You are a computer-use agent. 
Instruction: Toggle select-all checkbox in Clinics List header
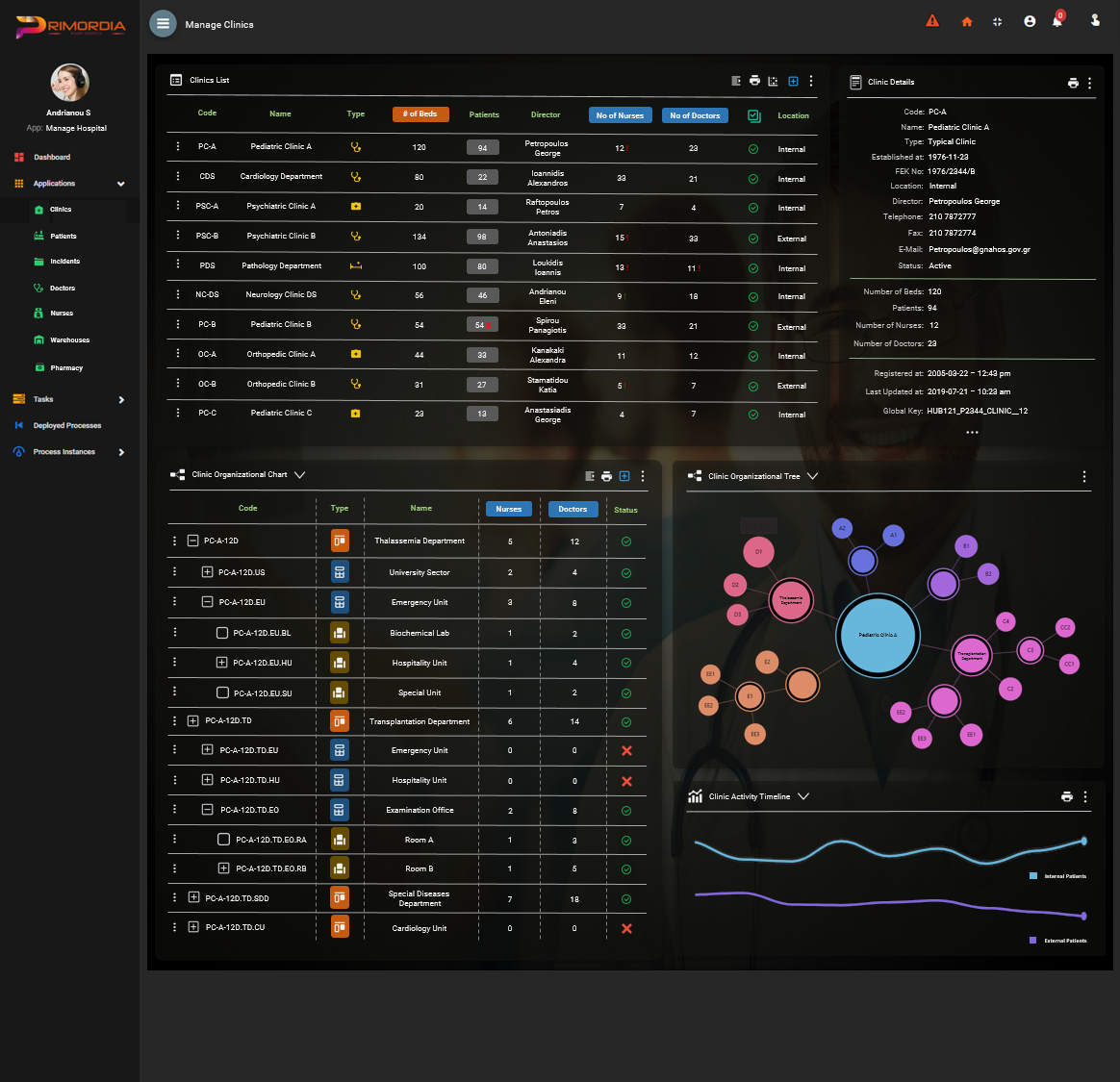(753, 115)
